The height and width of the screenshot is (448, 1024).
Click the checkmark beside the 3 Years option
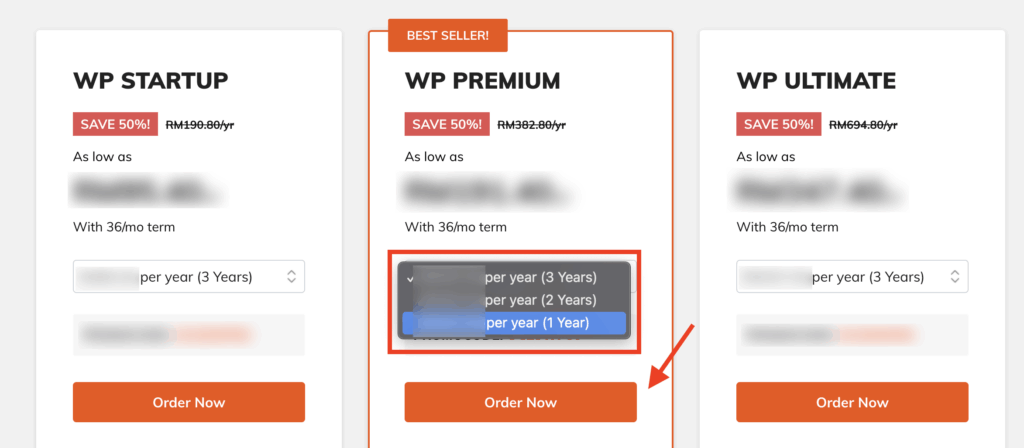coord(410,278)
